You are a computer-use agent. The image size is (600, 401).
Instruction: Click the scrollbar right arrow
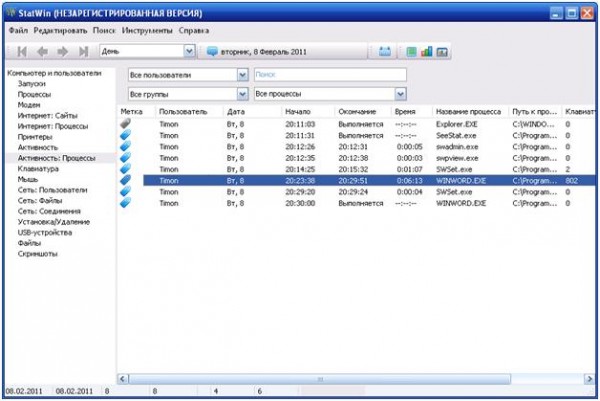click(589, 379)
